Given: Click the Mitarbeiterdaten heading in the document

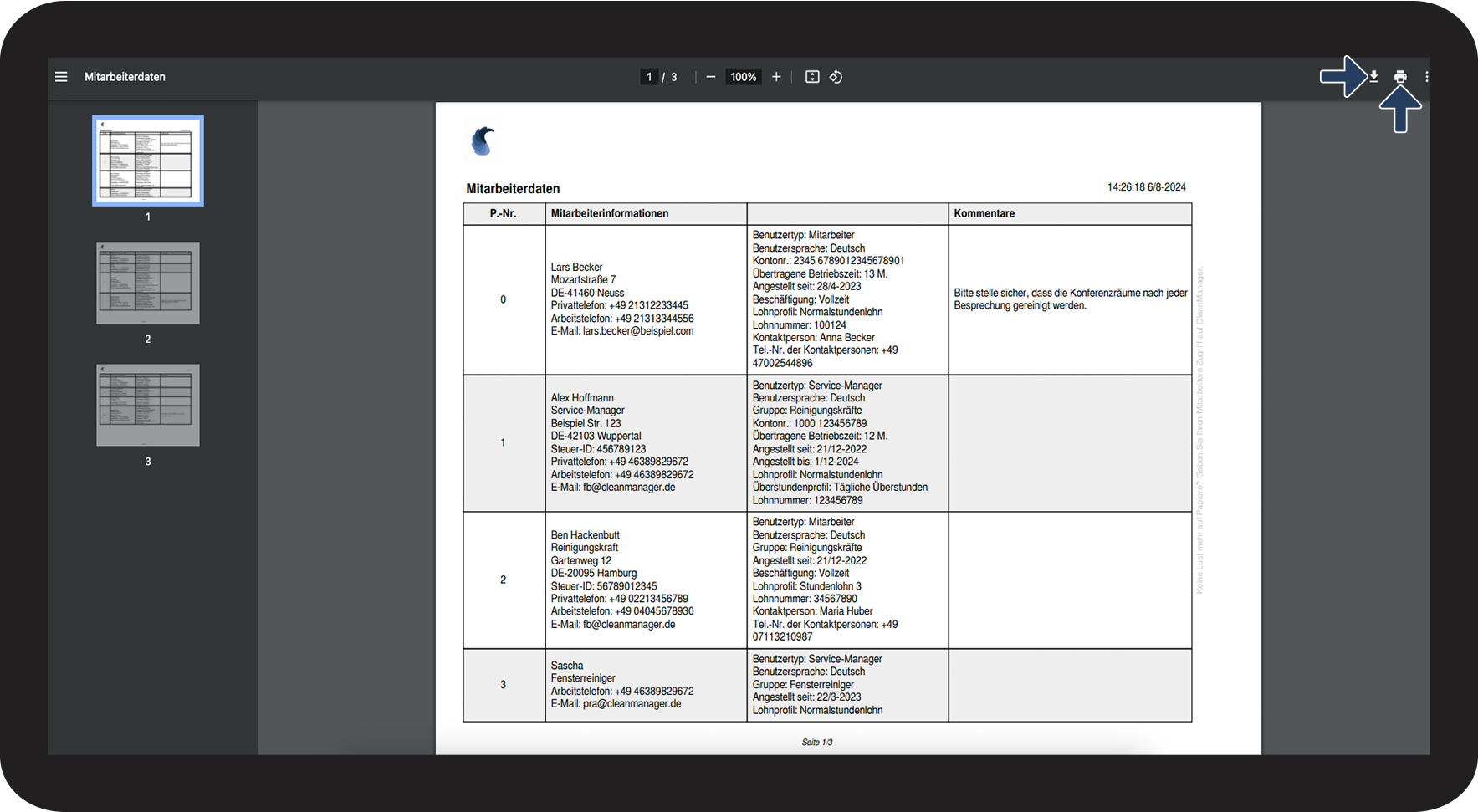Looking at the screenshot, I should pos(513,189).
